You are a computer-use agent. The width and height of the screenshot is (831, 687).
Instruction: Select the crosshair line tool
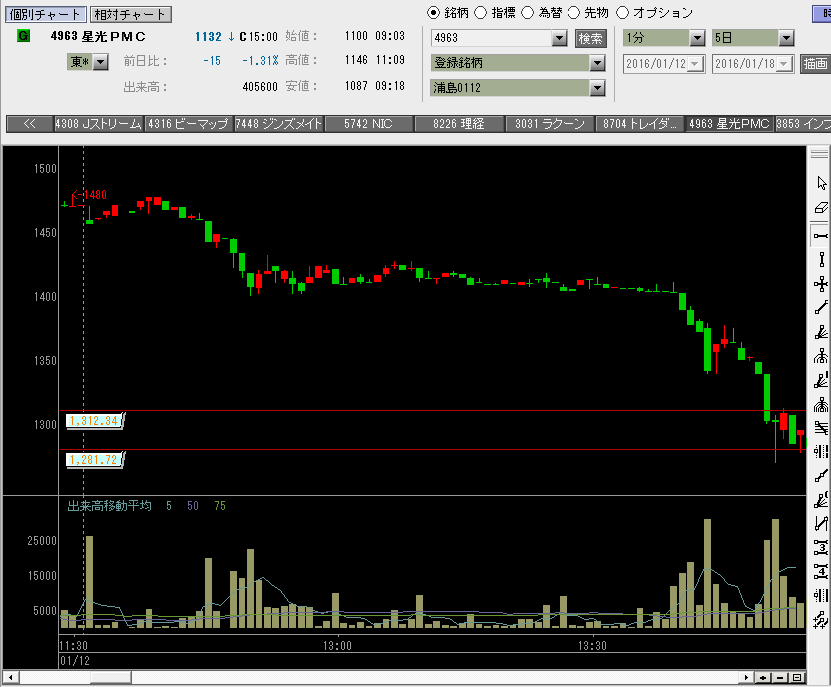tap(821, 284)
